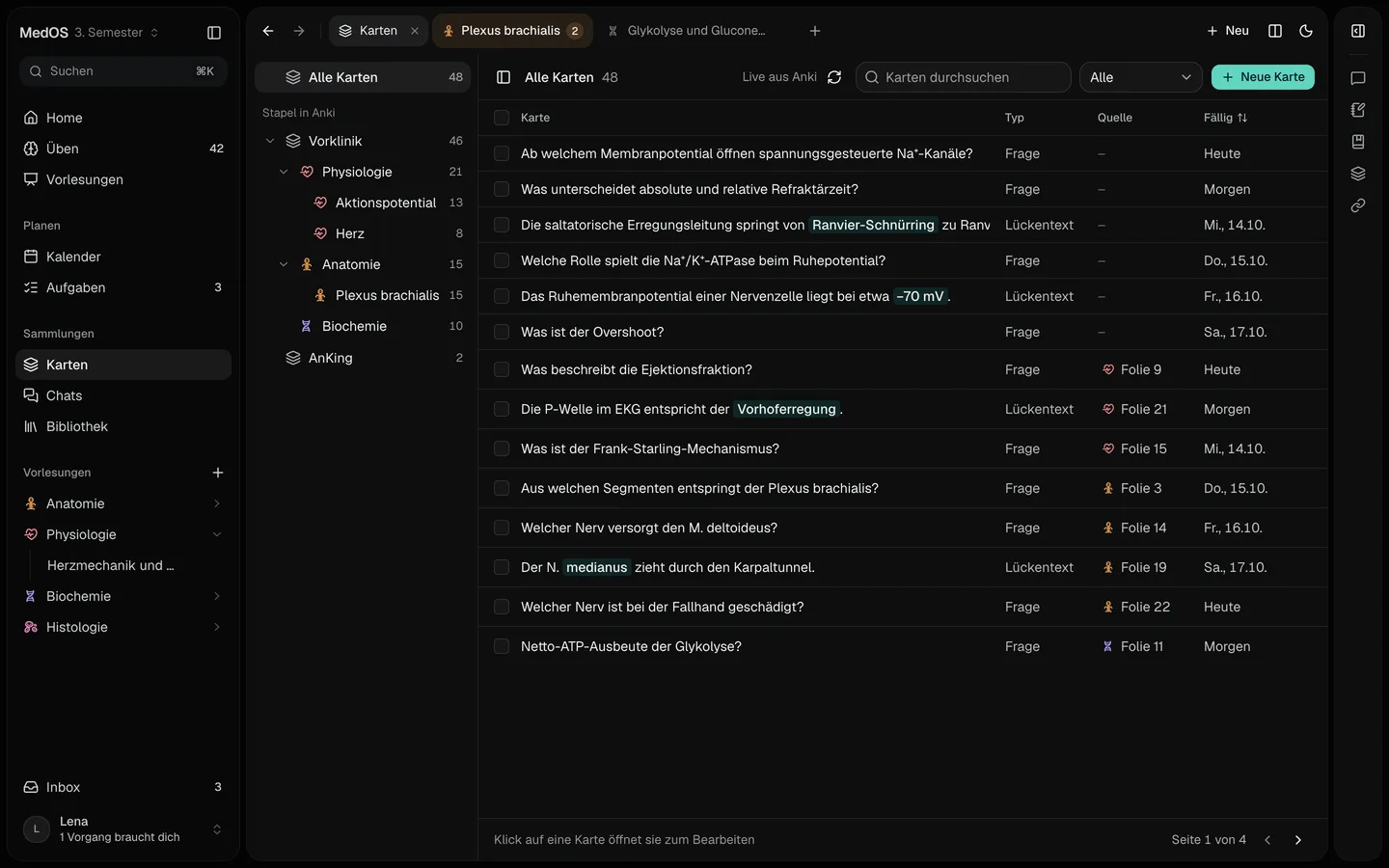The width and height of the screenshot is (1389, 868).
Task: Select checkbox for M. deltoideus card
Action: tap(502, 528)
